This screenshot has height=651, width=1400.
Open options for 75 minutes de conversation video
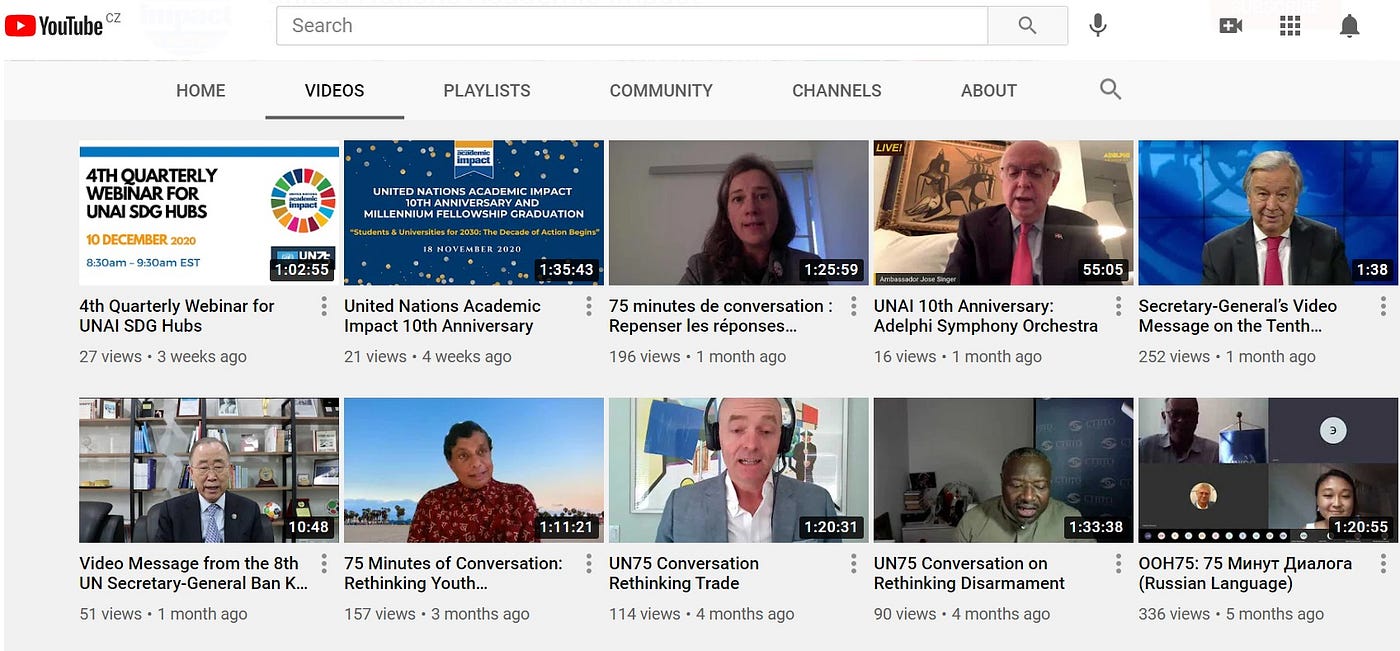pos(854,306)
